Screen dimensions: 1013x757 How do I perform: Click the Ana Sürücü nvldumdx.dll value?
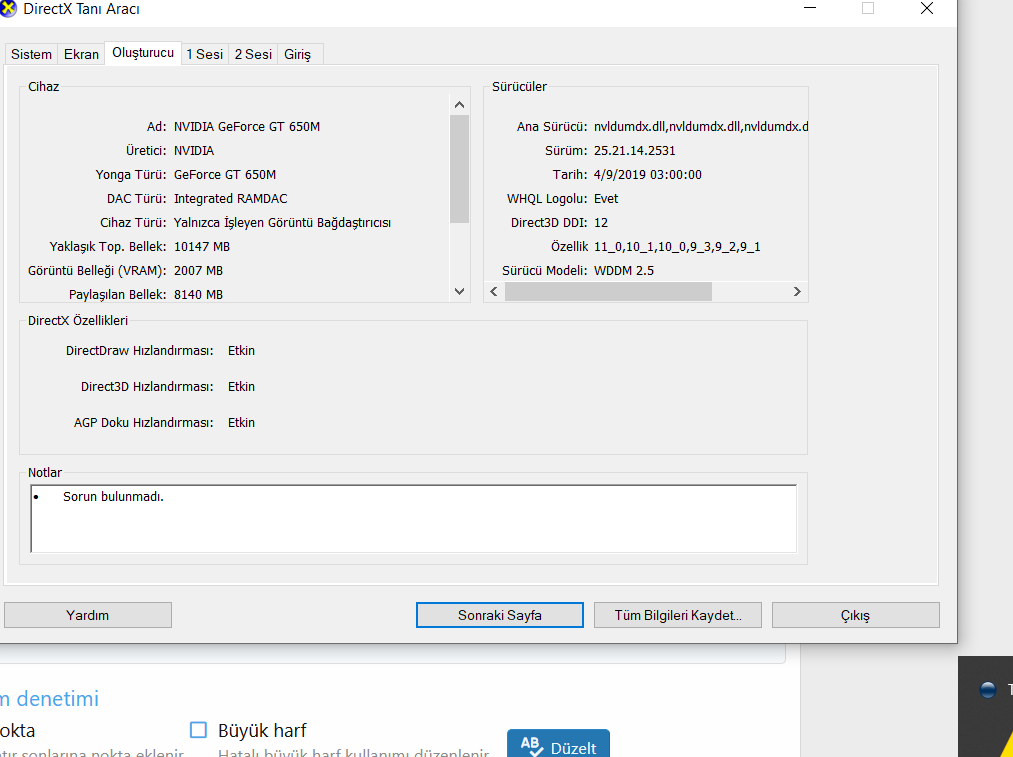point(701,127)
